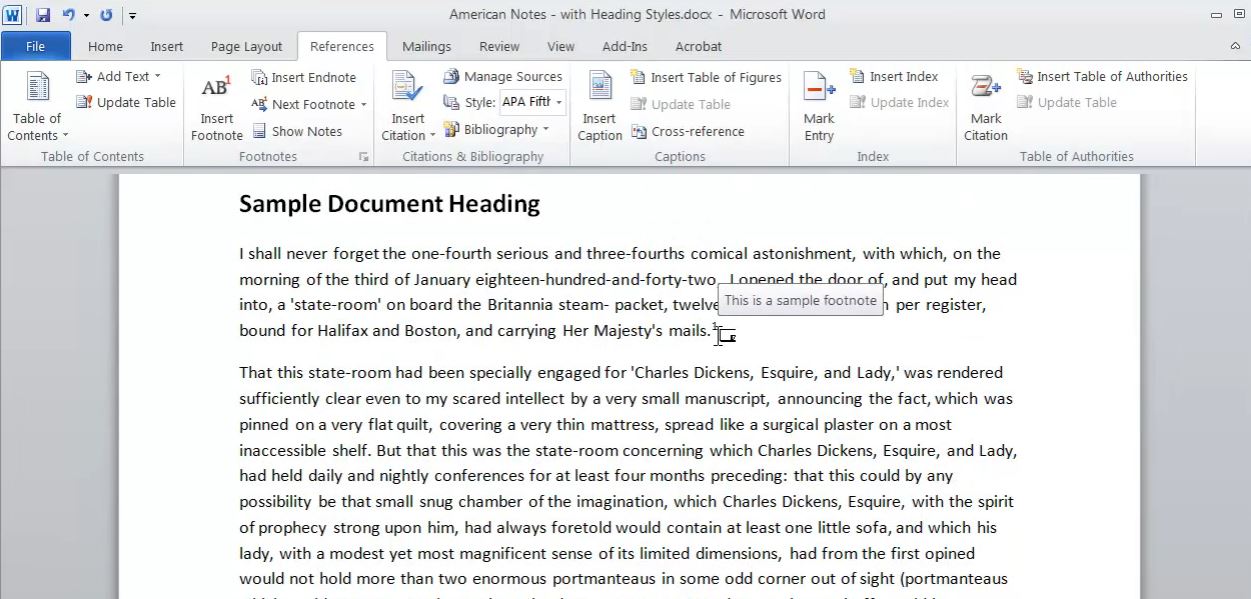1251x599 pixels.
Task: Click Manage Sources
Action: (x=502, y=76)
